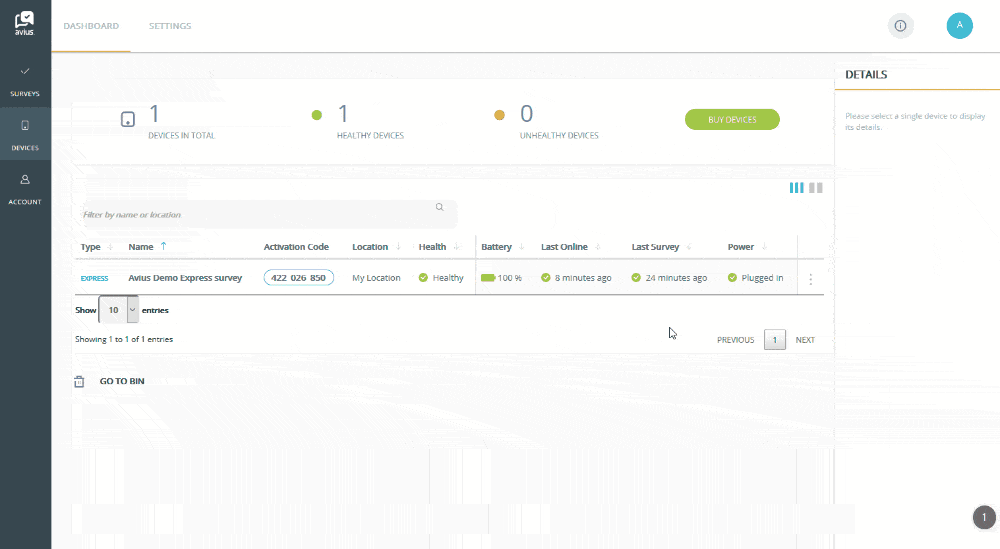Image resolution: width=1000 pixels, height=549 pixels.
Task: Click the Avius logo in the sidebar
Action: coord(25,23)
